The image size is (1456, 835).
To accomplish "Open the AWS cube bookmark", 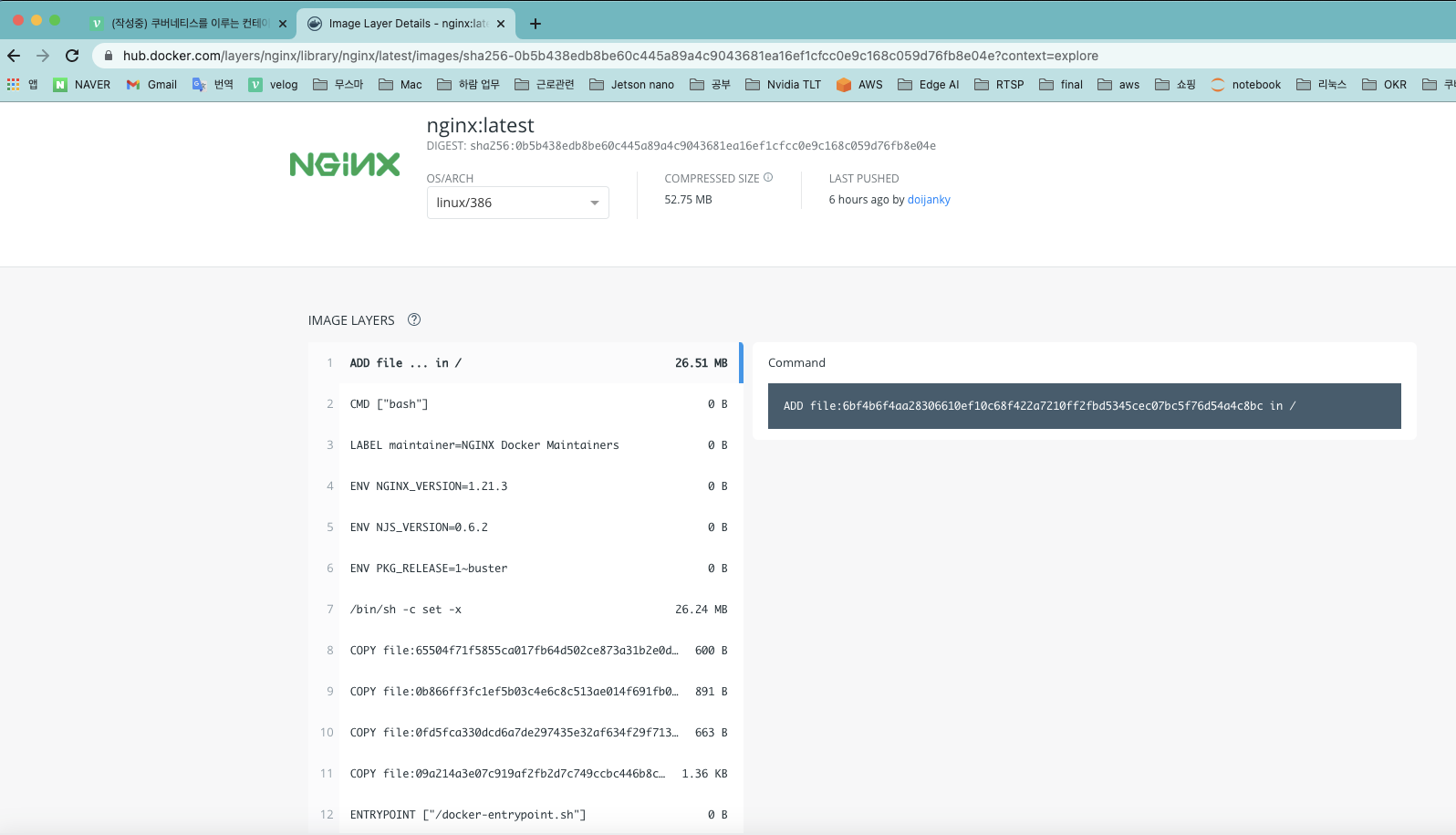I will click(859, 84).
